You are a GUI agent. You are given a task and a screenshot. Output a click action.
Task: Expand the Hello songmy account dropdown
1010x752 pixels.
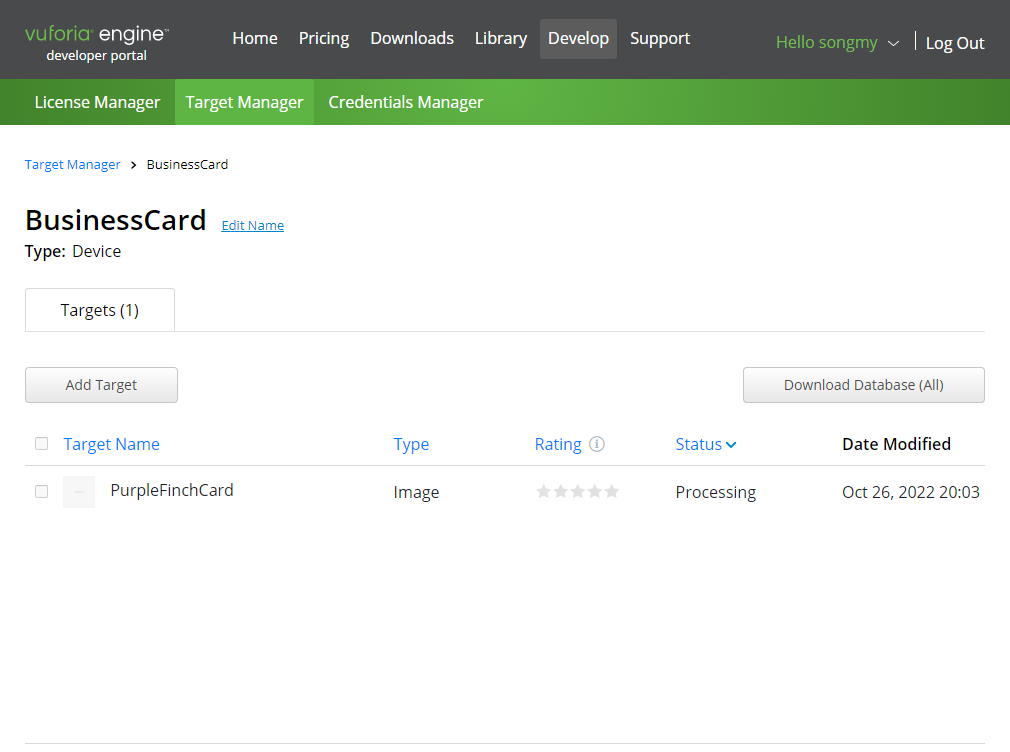click(x=893, y=43)
